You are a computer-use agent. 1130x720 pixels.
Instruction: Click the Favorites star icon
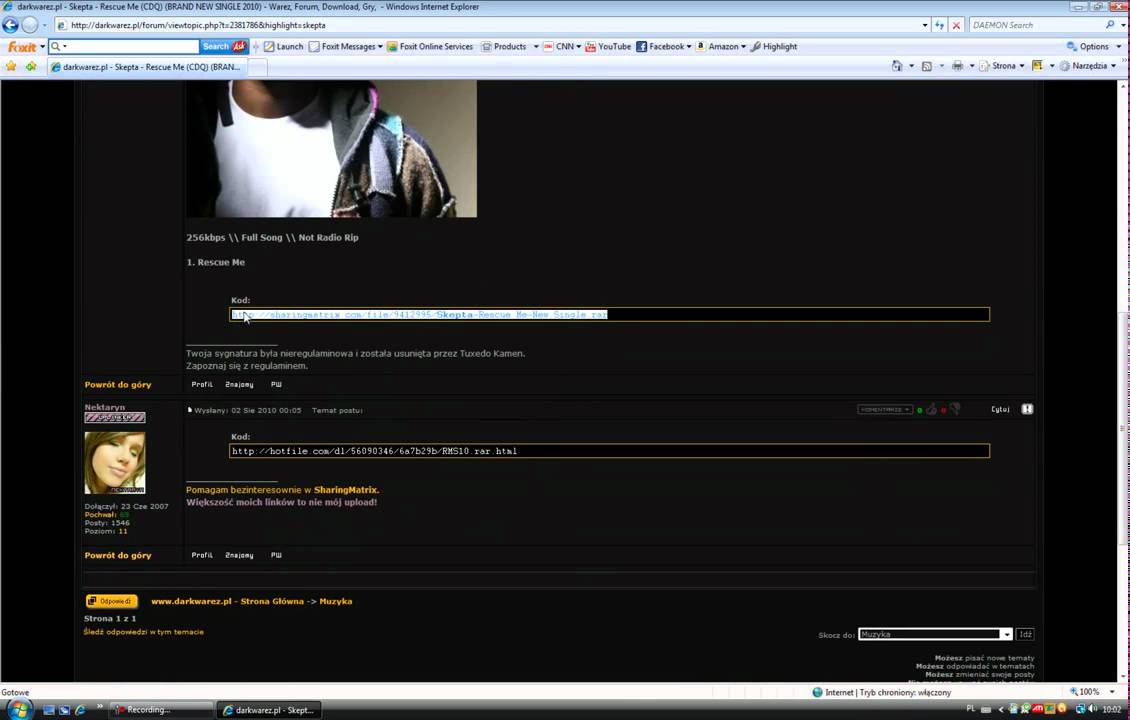11,66
